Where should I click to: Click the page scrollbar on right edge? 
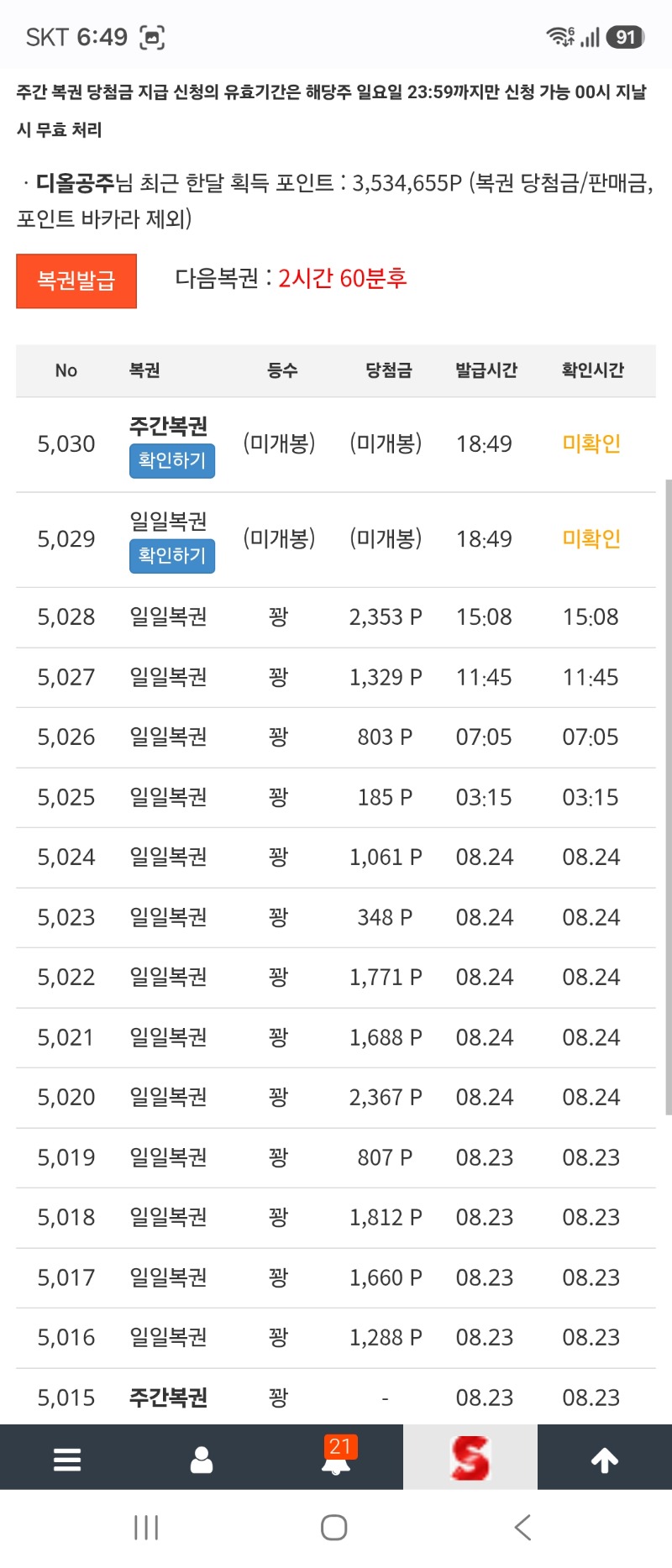click(x=669, y=797)
